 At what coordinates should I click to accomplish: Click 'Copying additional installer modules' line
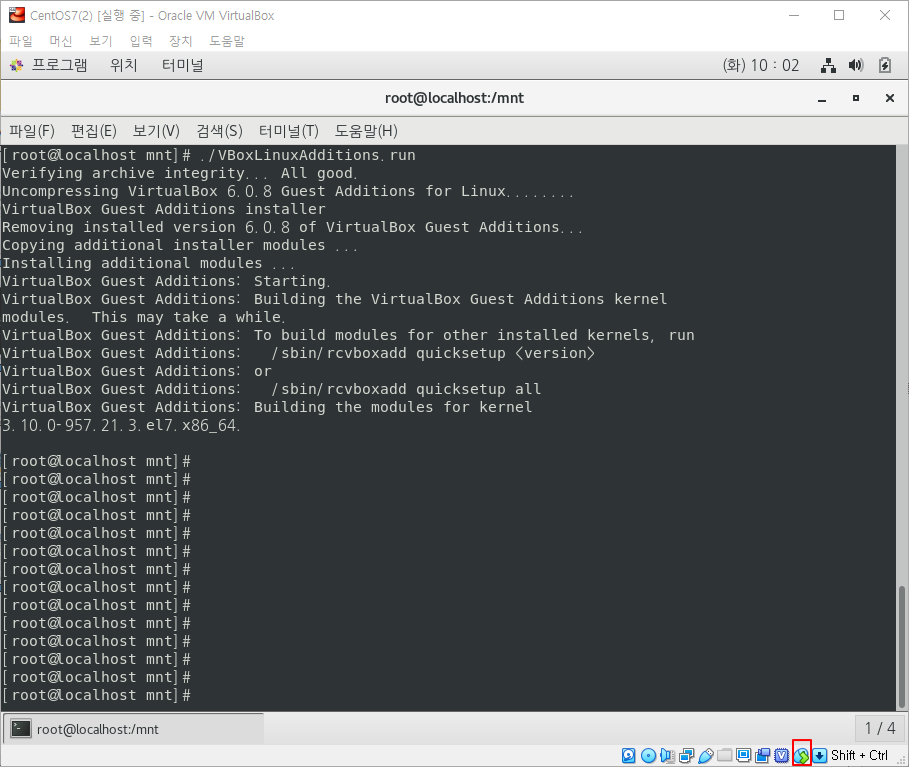coord(180,245)
